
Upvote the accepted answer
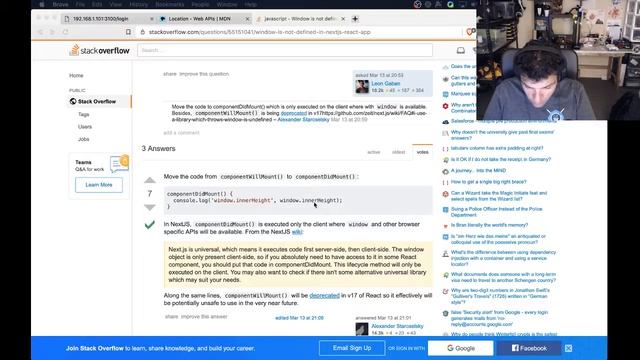150,180
